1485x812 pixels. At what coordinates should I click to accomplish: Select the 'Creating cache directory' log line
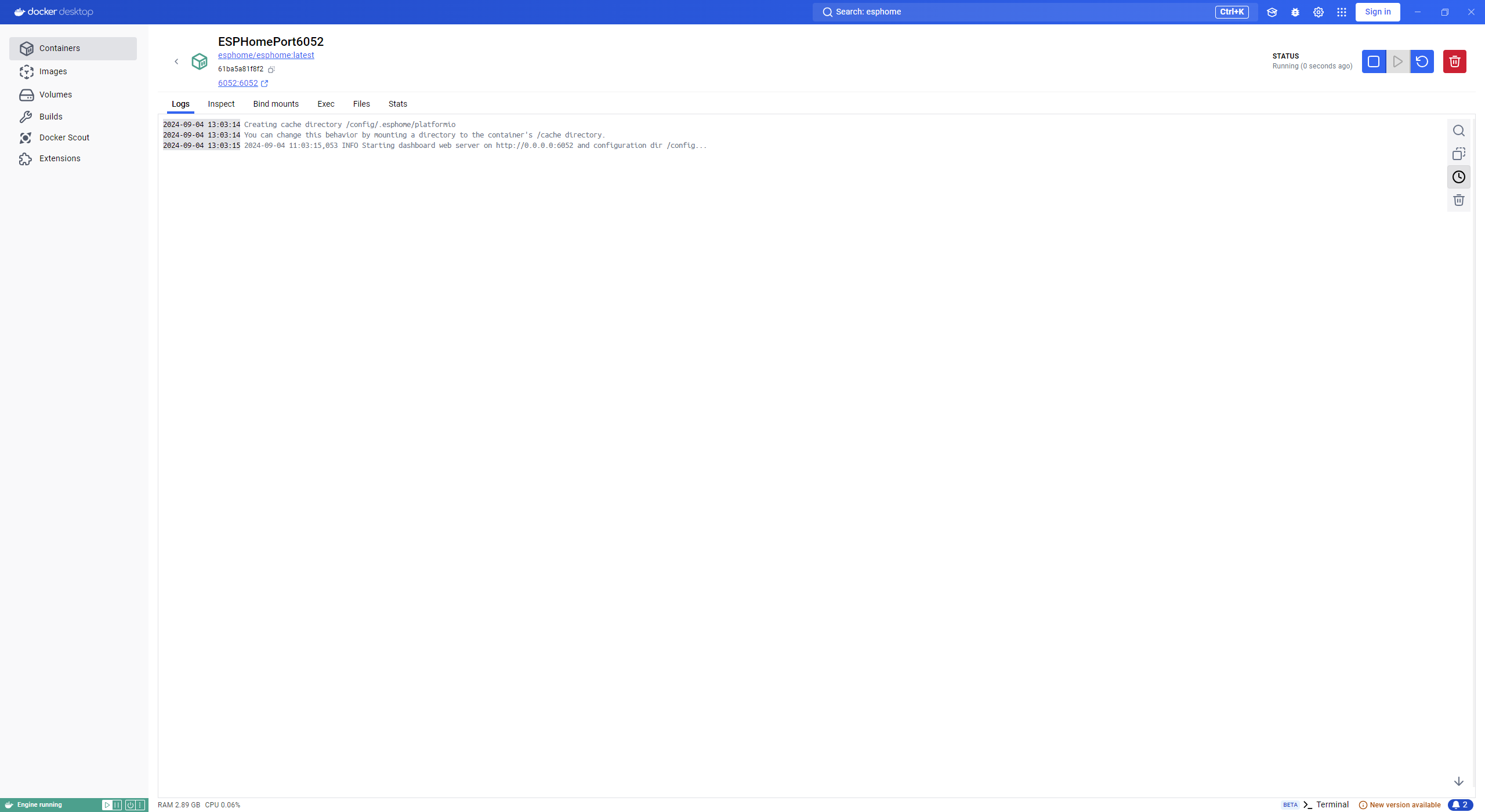(x=349, y=125)
